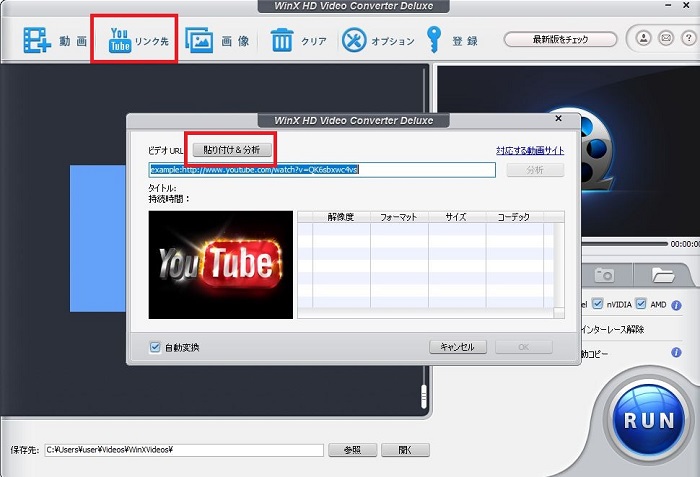Click the クリア toolbar label
This screenshot has width=700, height=477.
point(313,41)
